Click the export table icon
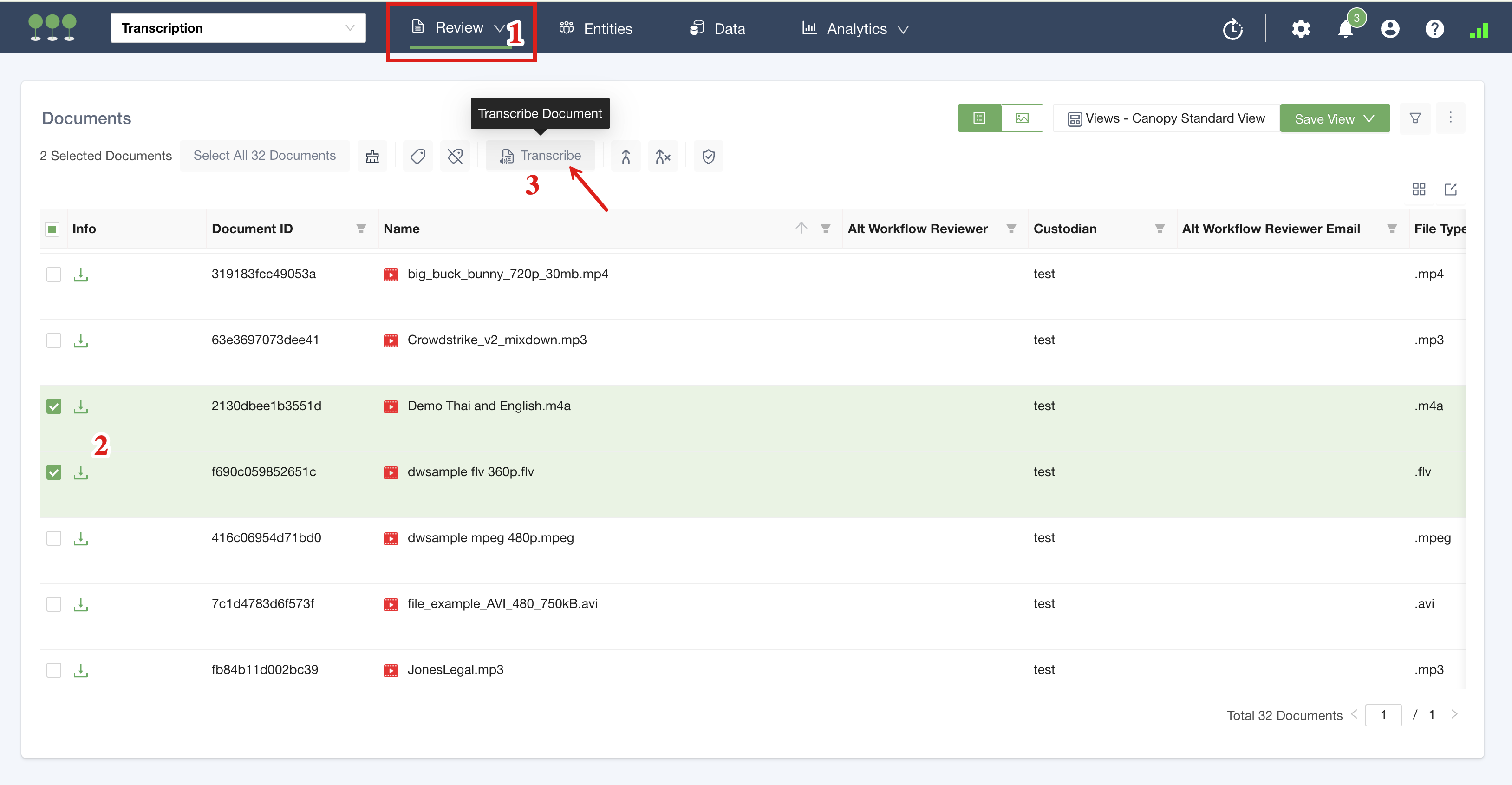 coord(1450,189)
